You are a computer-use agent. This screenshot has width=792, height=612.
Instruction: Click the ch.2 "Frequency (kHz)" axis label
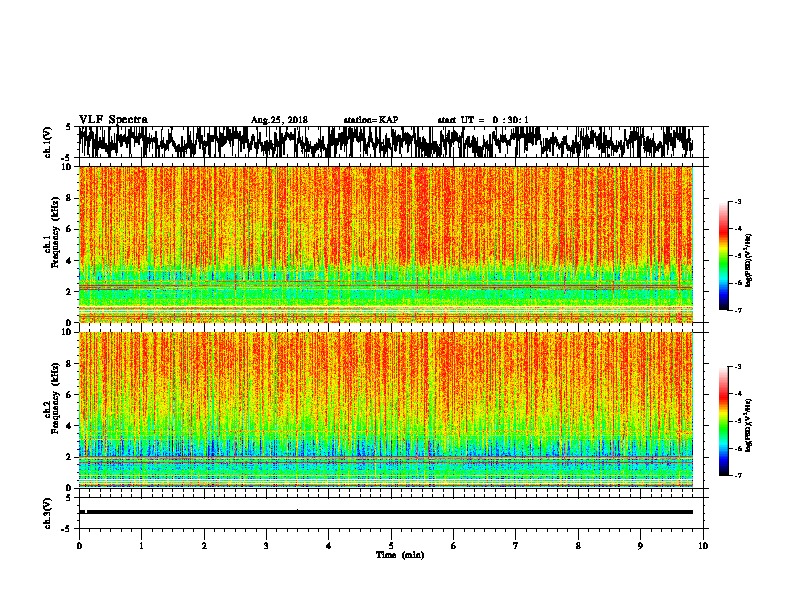click(56, 398)
